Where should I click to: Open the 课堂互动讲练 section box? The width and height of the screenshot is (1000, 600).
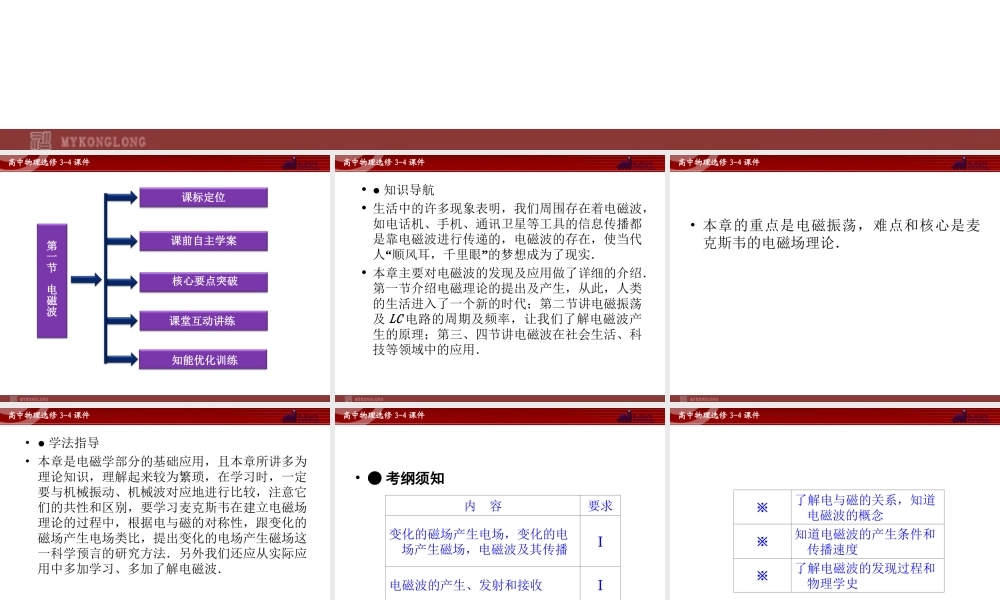click(x=203, y=321)
